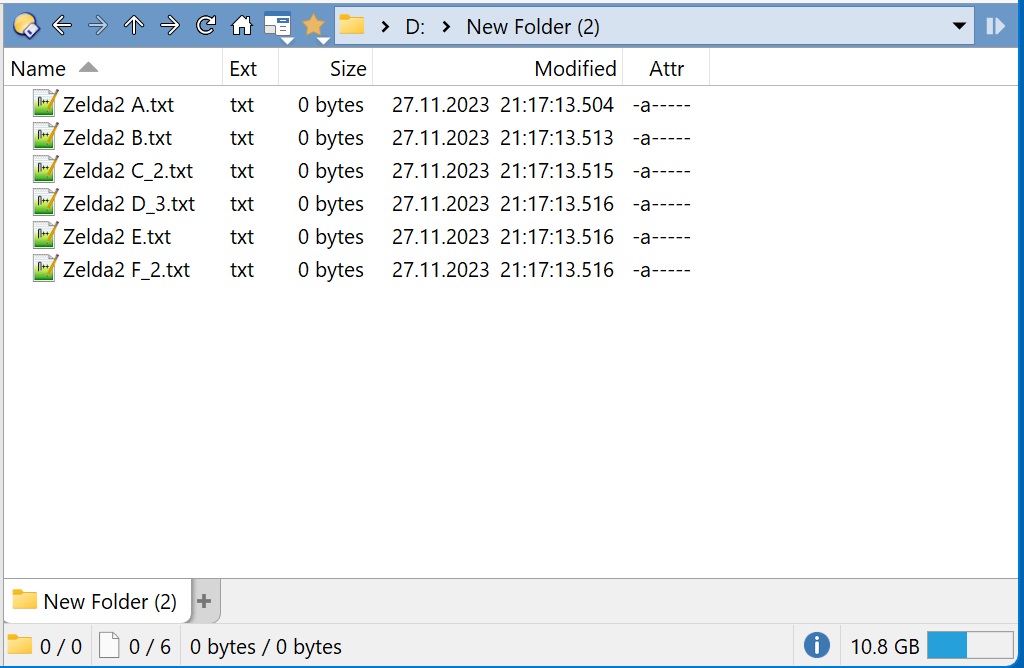Click the Zelda2 D_3.txt file icon
Image resolution: width=1024 pixels, height=668 pixels.
click(45, 202)
